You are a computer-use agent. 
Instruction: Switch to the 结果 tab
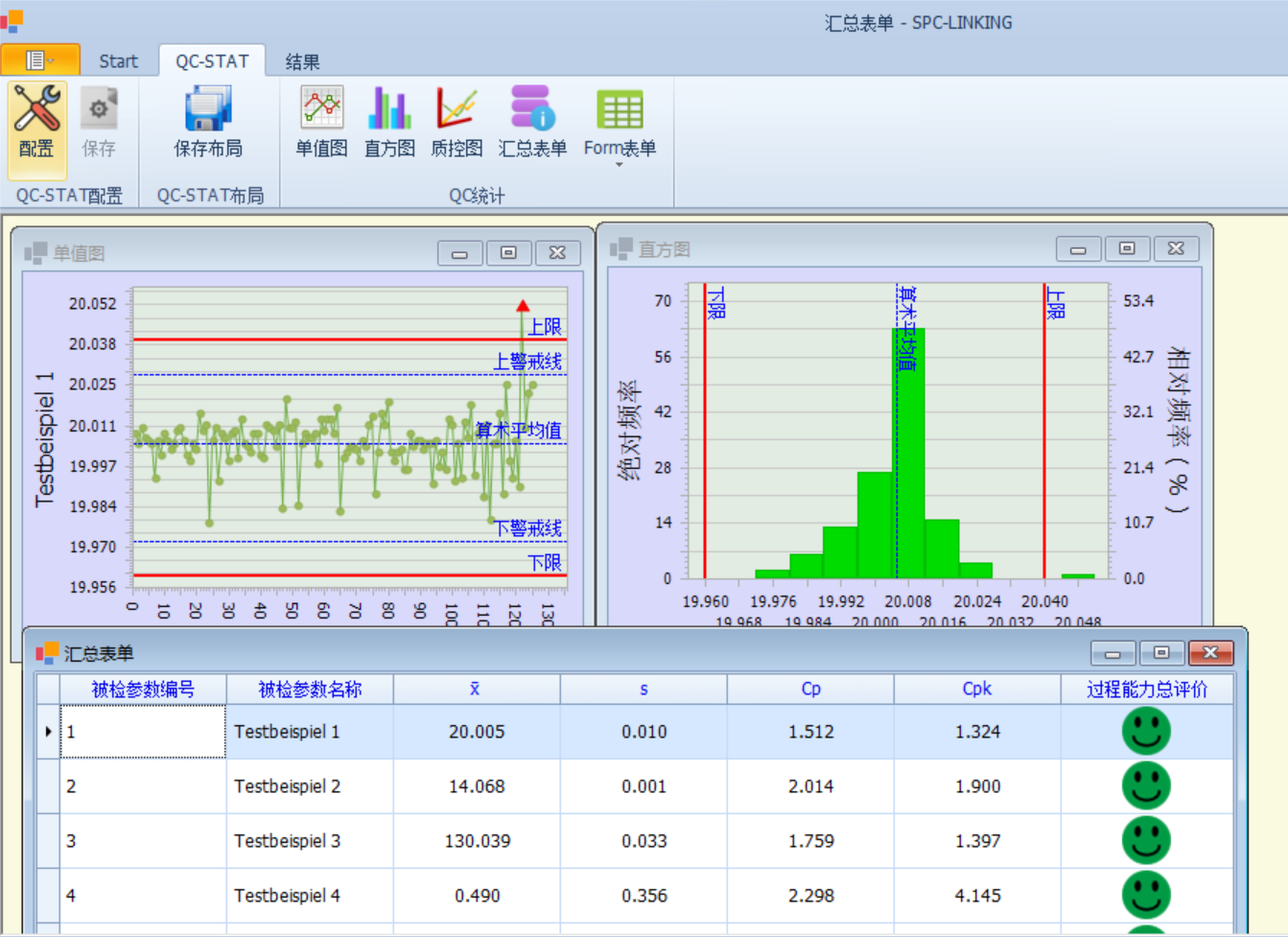(x=302, y=61)
